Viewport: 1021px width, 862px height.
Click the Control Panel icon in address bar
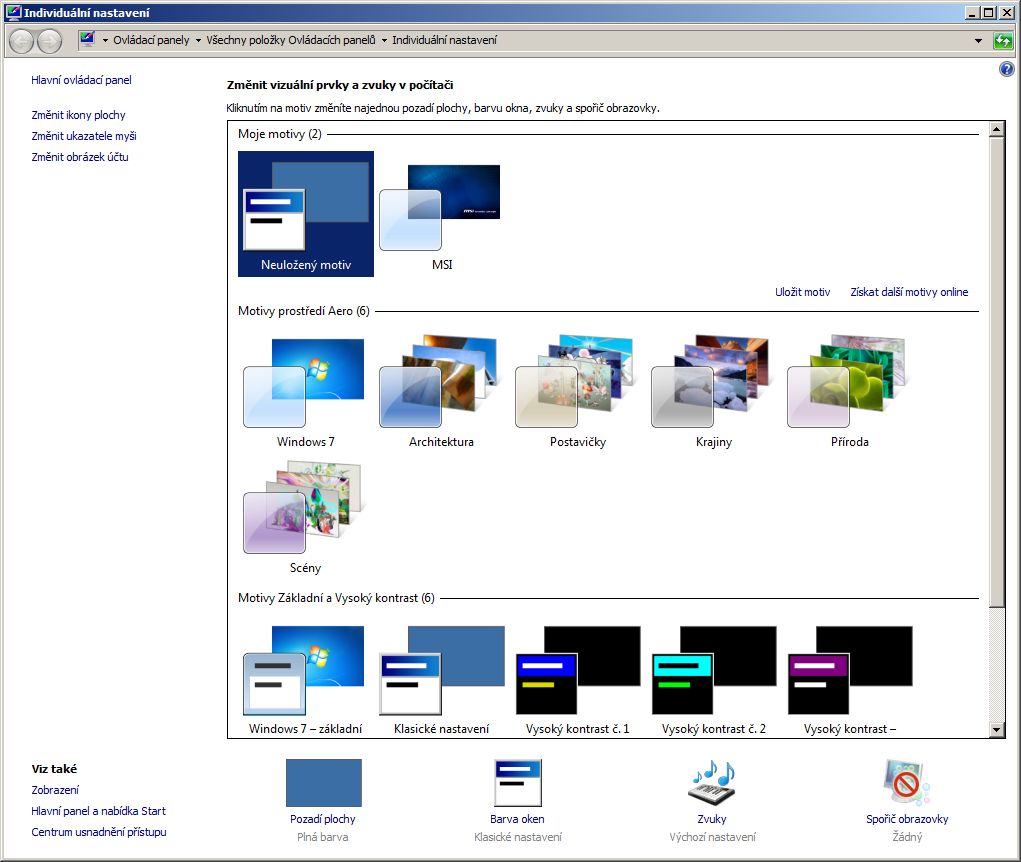(x=87, y=39)
